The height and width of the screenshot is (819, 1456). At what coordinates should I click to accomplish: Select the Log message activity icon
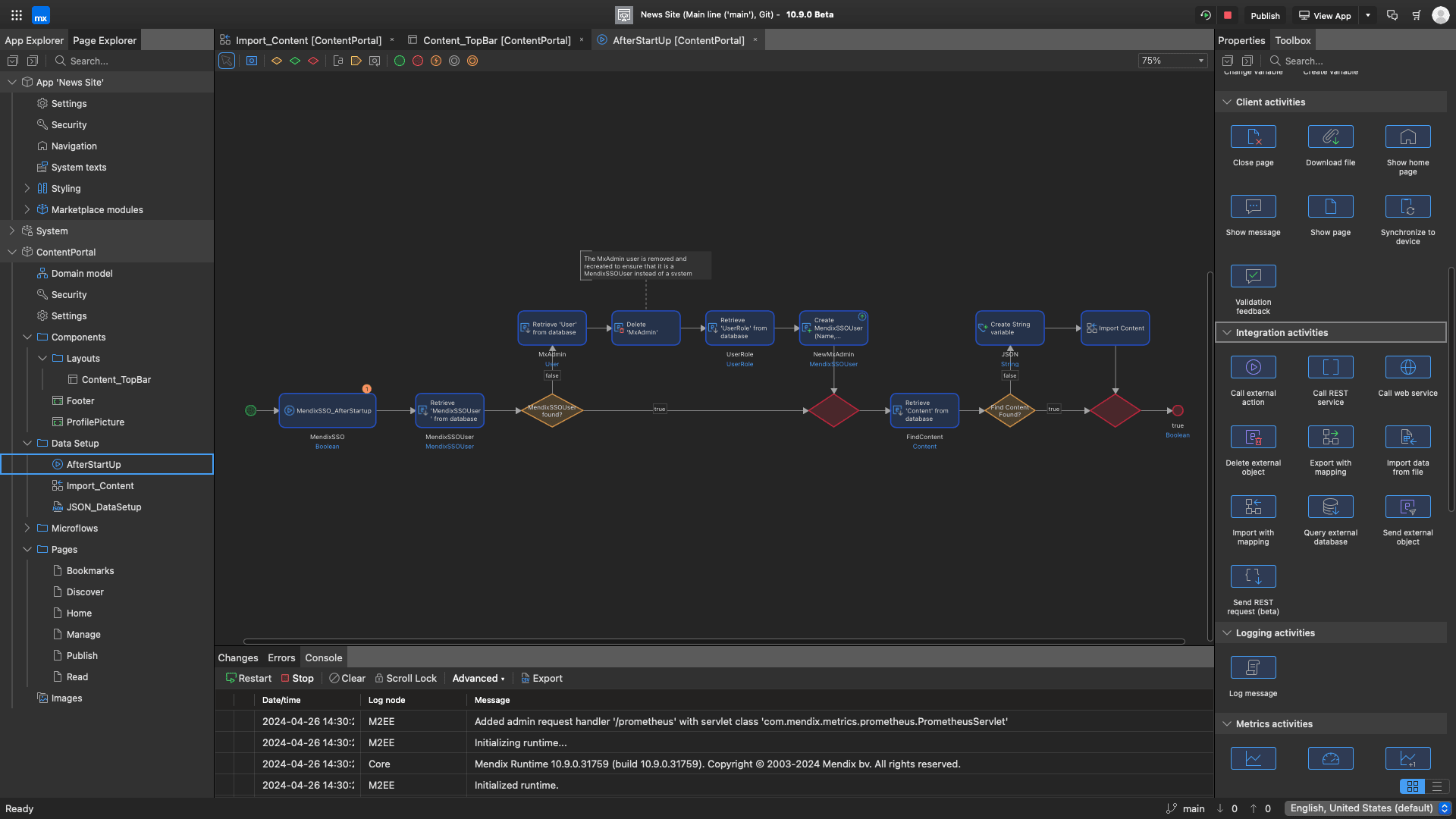pyautogui.click(x=1254, y=667)
